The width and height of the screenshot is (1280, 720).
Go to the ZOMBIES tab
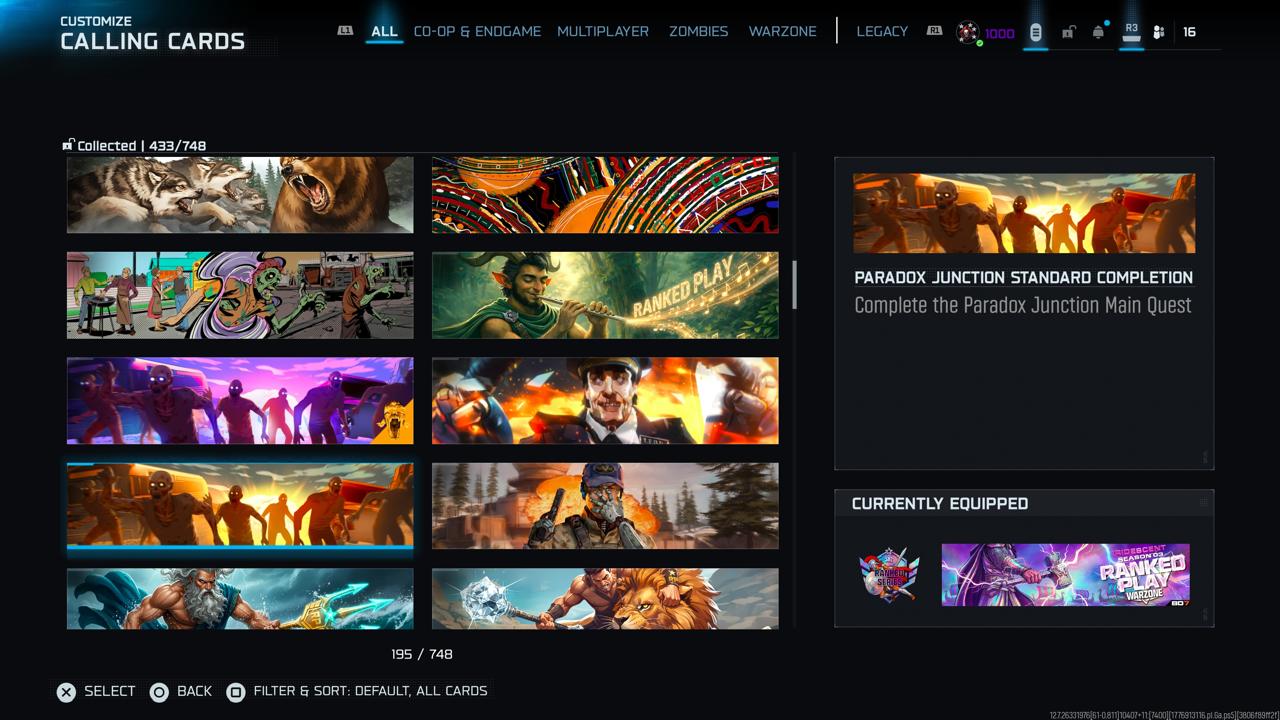(x=698, y=31)
